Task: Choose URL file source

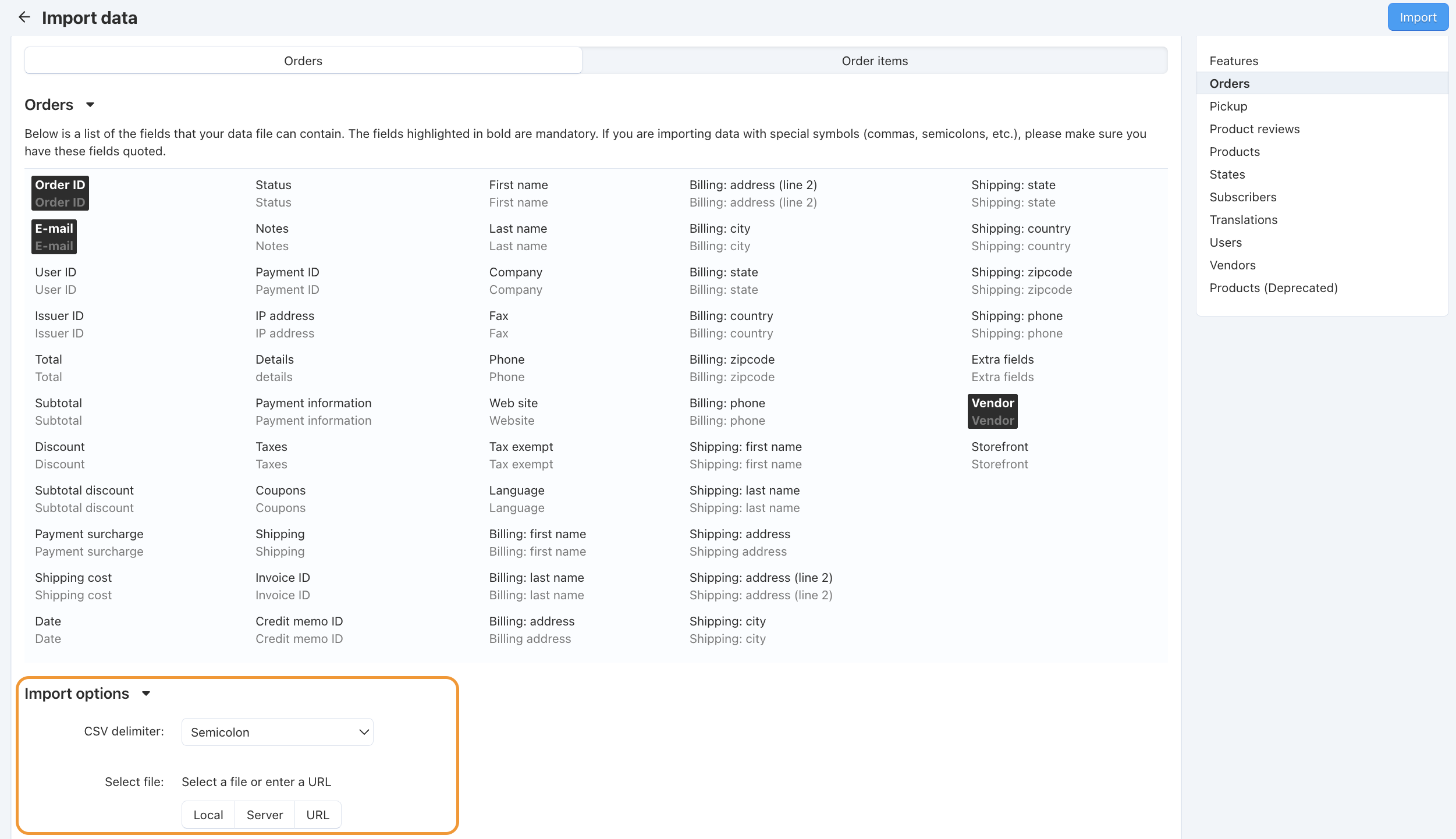Action: click(x=318, y=815)
